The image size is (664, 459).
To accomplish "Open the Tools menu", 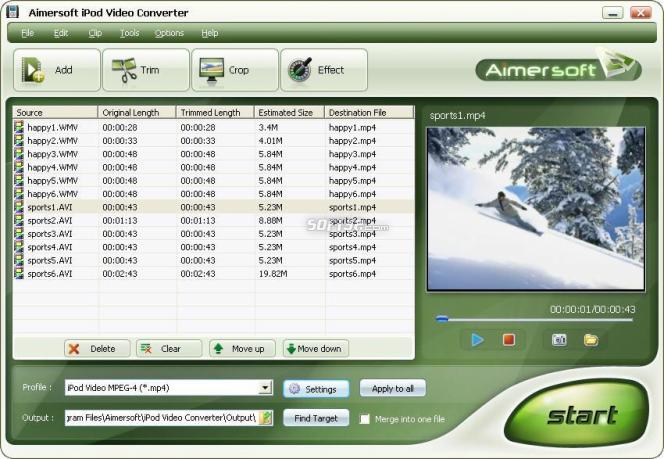I will pyautogui.click(x=129, y=33).
